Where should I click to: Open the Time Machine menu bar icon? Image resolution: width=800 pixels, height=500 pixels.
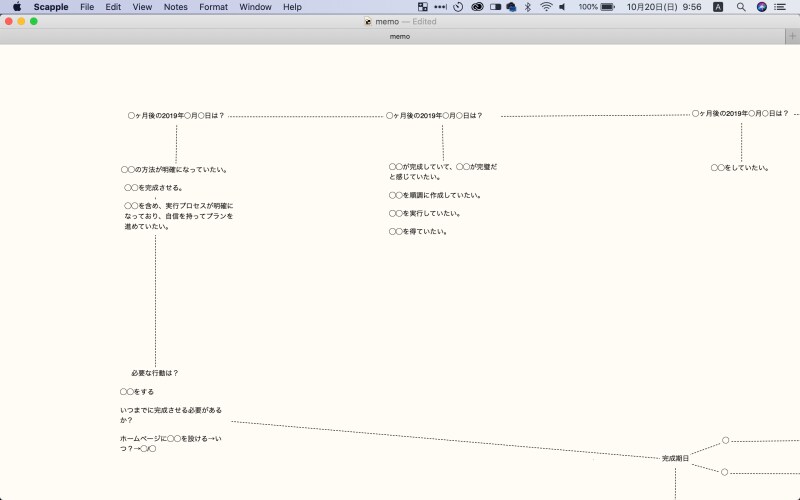pyautogui.click(x=458, y=7)
